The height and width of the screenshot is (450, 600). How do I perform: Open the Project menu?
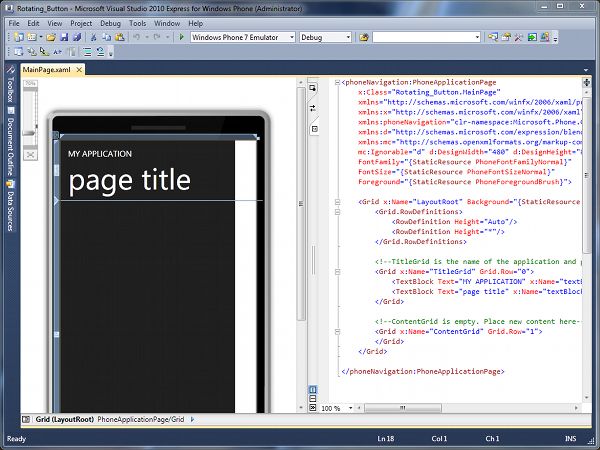point(81,23)
